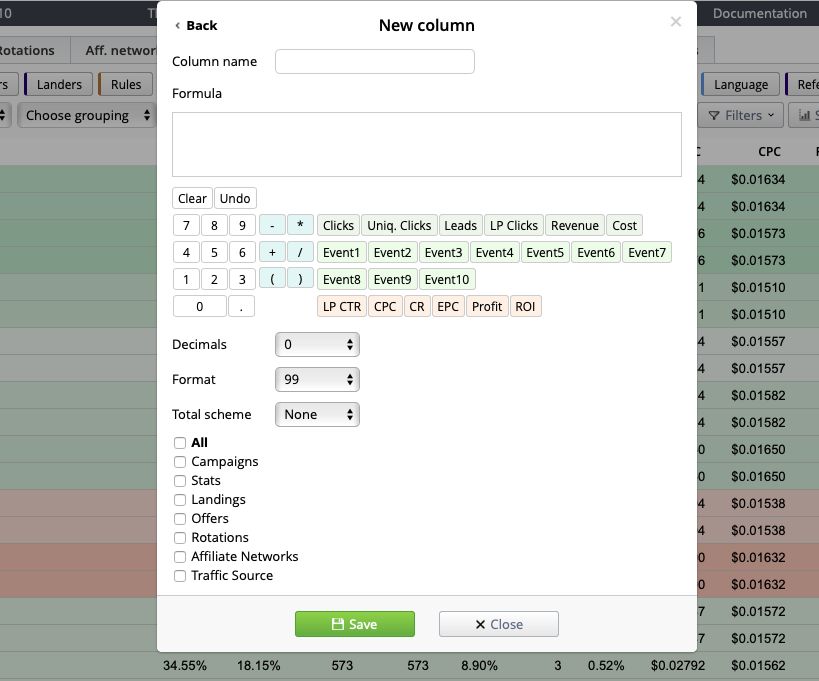Expand the Format dropdown
Image resolution: width=819 pixels, height=681 pixels.
click(317, 380)
